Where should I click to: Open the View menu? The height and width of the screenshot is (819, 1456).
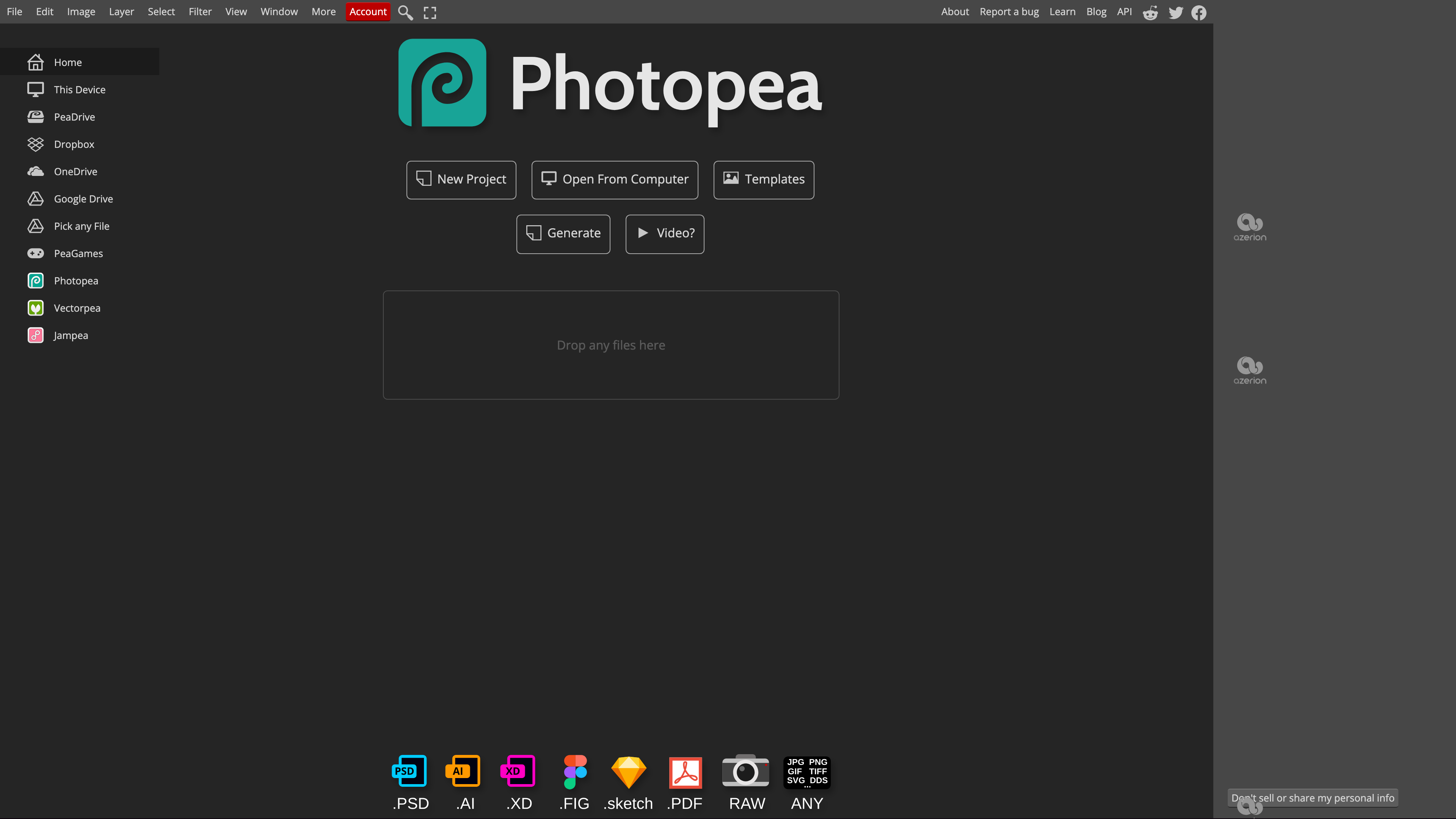click(x=236, y=12)
